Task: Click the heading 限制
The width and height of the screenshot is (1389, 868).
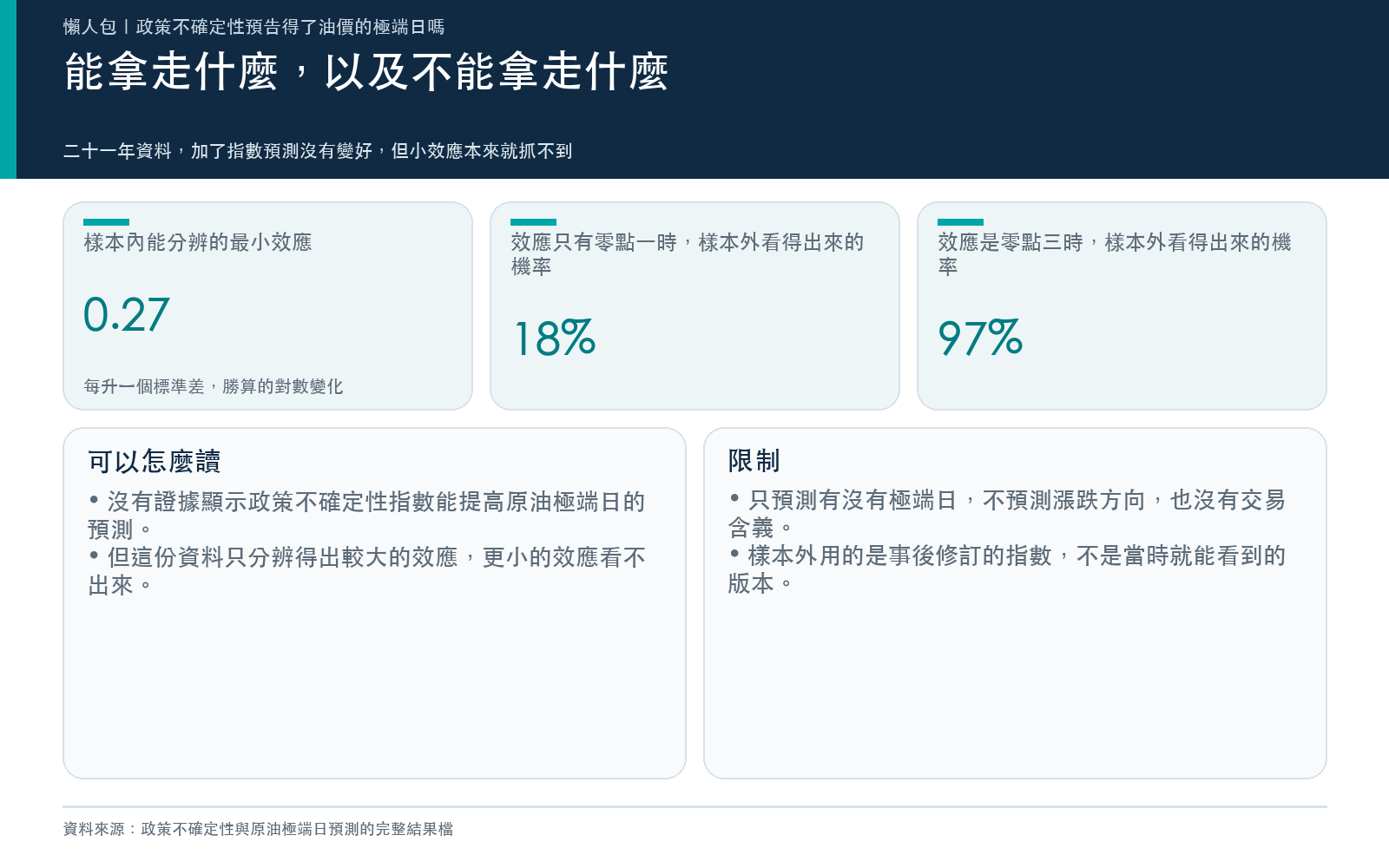Action: point(754,460)
